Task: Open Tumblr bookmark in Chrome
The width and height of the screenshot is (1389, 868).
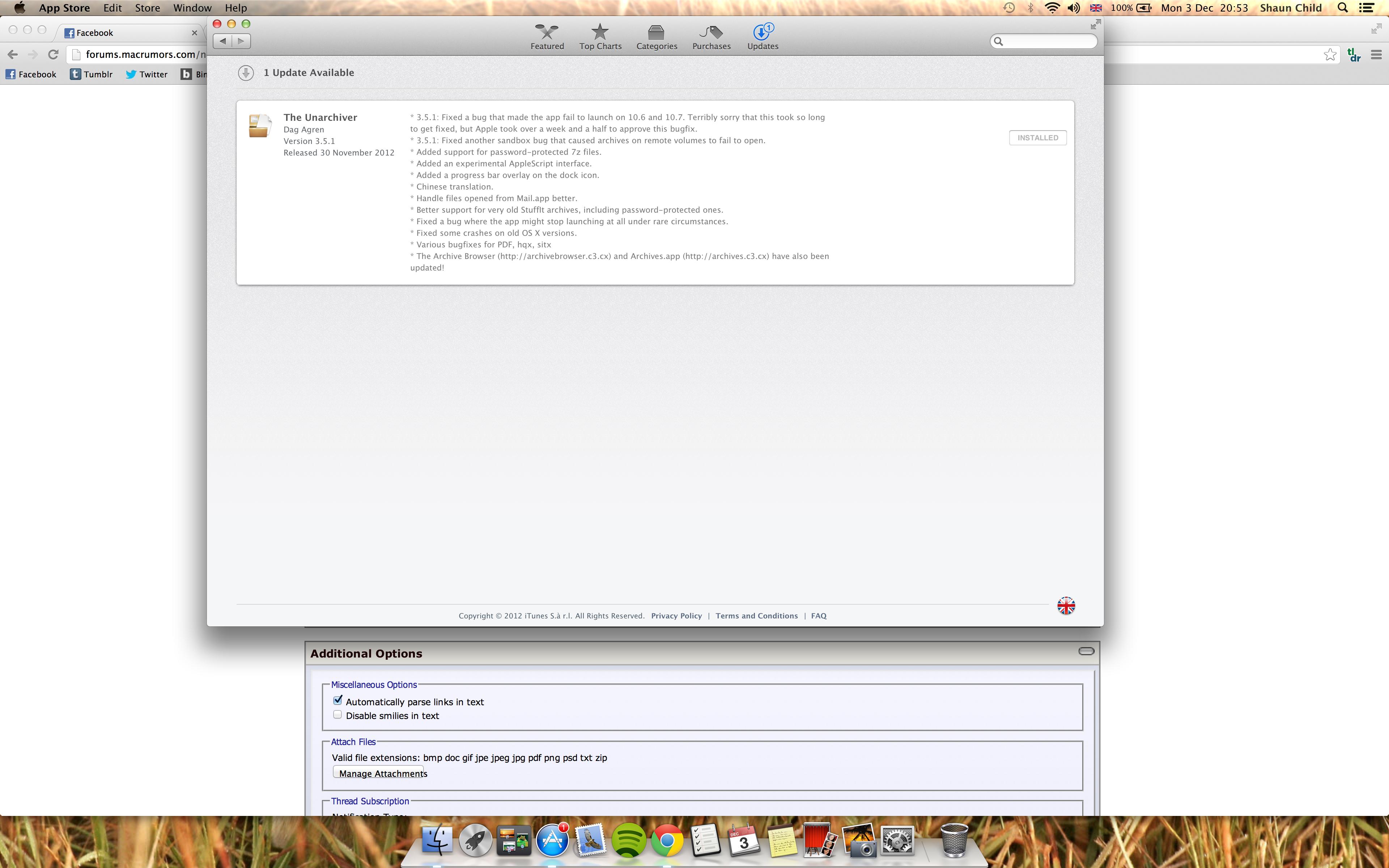Action: tap(91, 74)
